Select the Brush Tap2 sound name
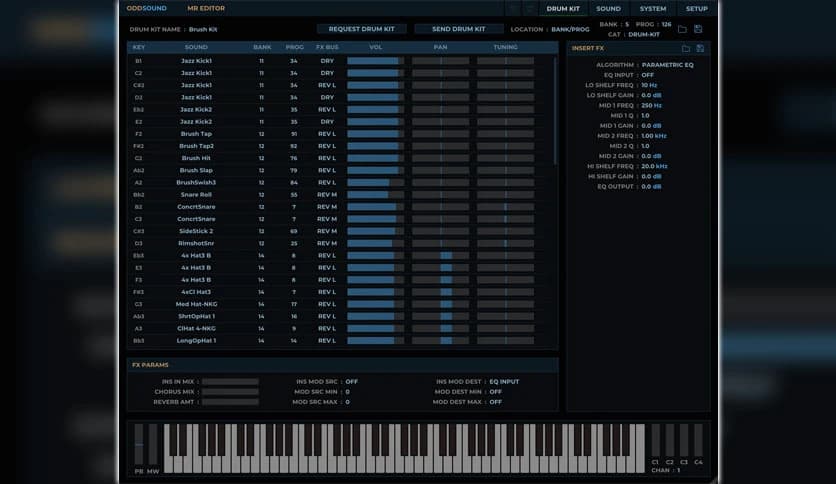The height and width of the screenshot is (484, 836). point(196,146)
